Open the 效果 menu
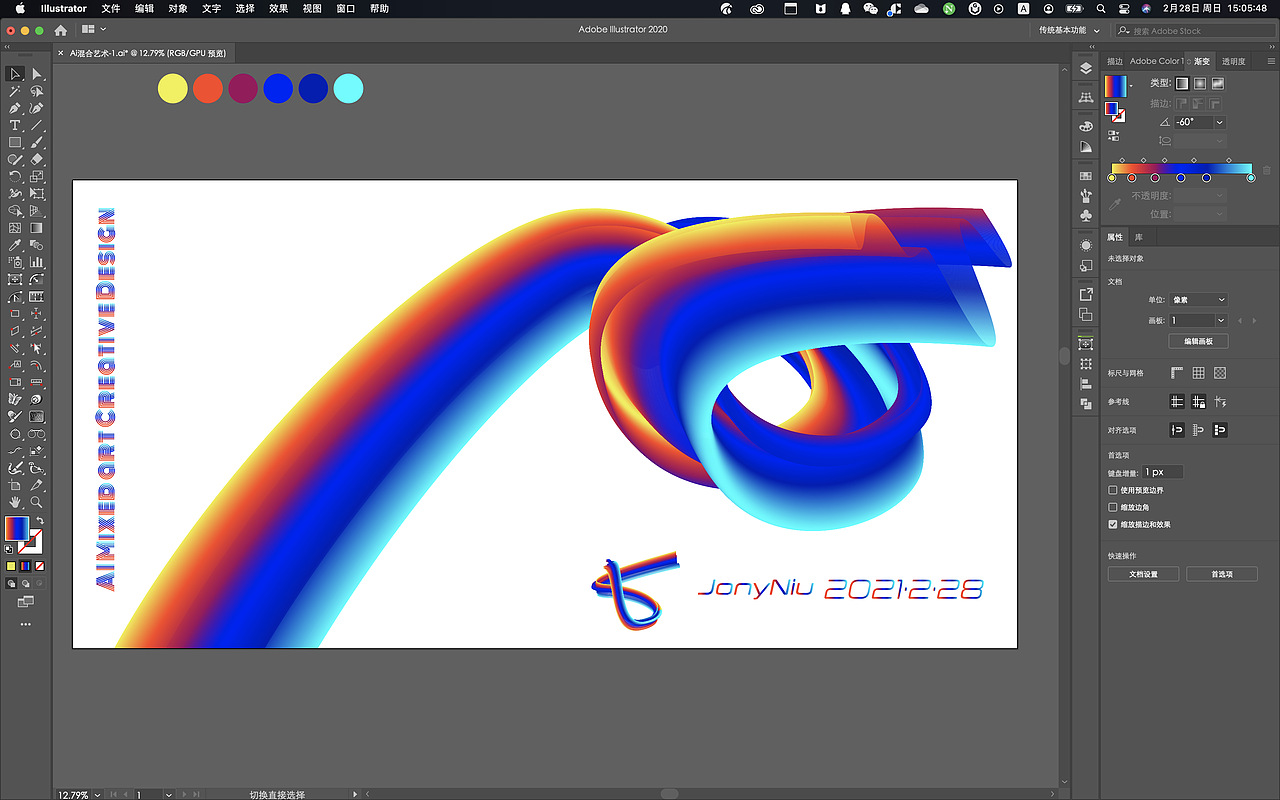1280x800 pixels. click(278, 8)
